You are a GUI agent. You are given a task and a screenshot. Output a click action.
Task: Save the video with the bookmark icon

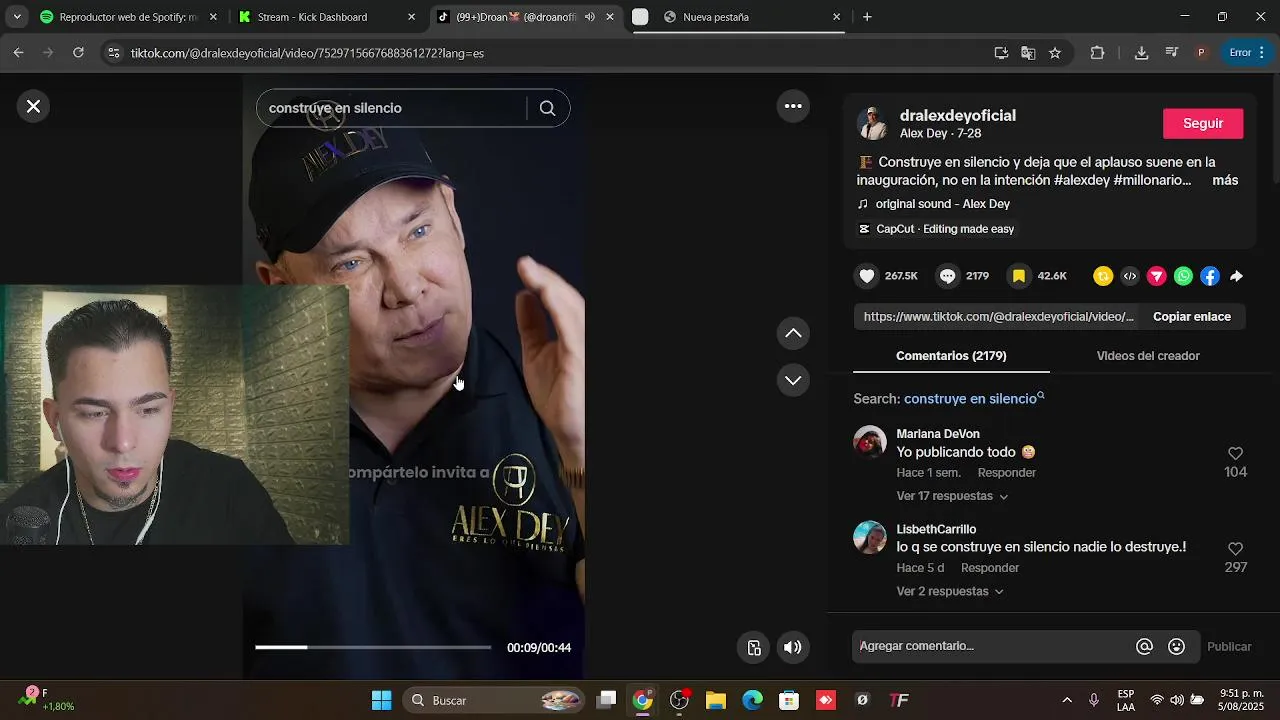tap(1019, 276)
